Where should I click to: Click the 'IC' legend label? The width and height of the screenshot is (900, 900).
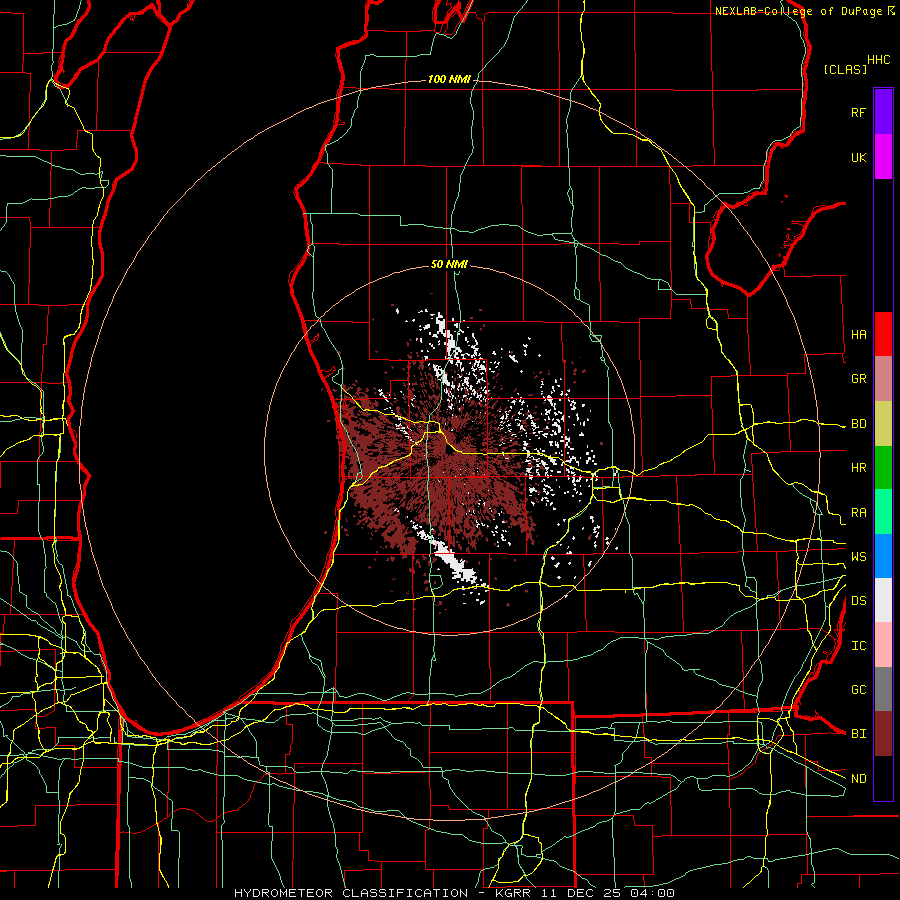858,645
